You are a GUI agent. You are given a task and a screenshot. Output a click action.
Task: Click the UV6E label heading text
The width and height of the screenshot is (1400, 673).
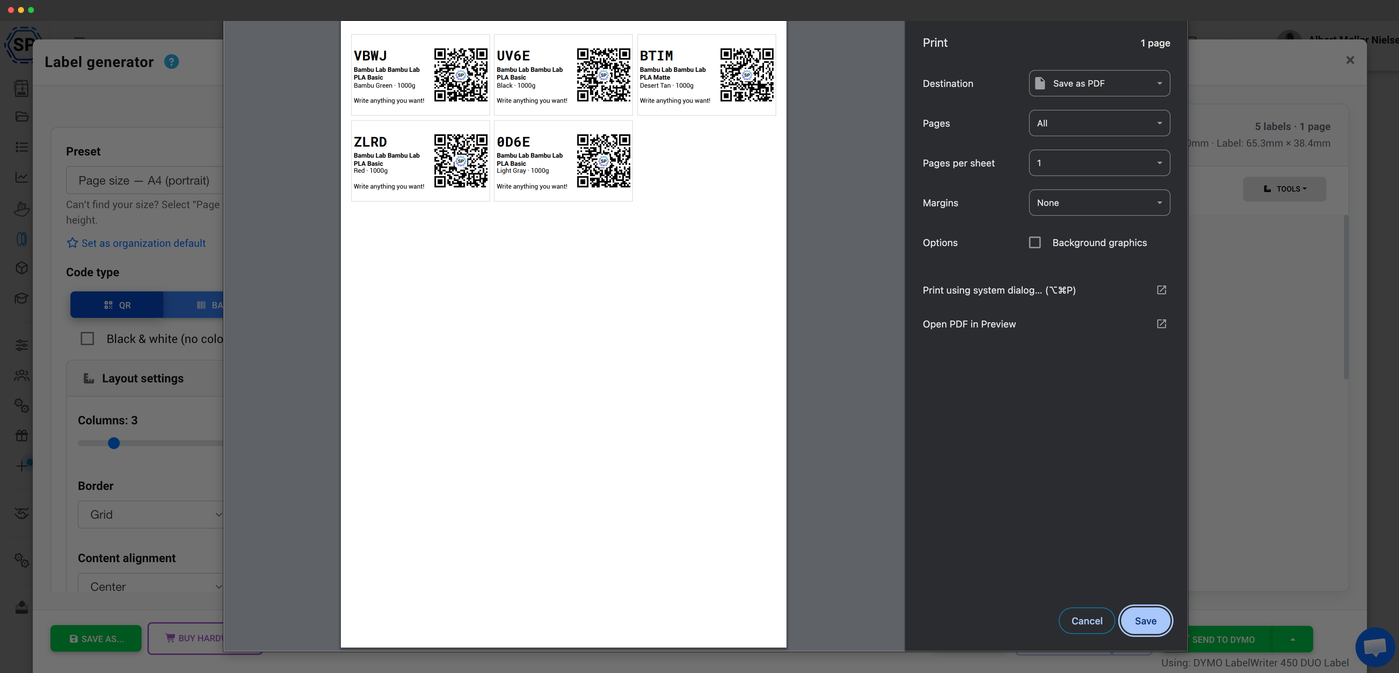[x=513, y=56]
